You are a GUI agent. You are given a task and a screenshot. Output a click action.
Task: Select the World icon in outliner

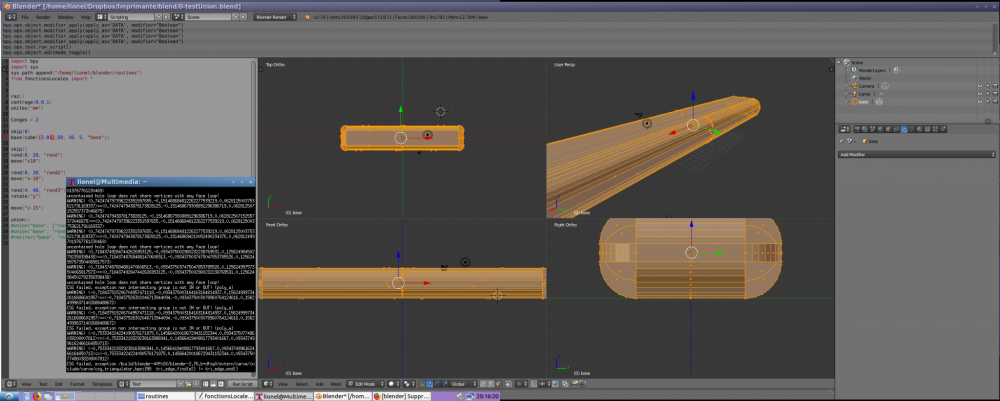[852, 78]
